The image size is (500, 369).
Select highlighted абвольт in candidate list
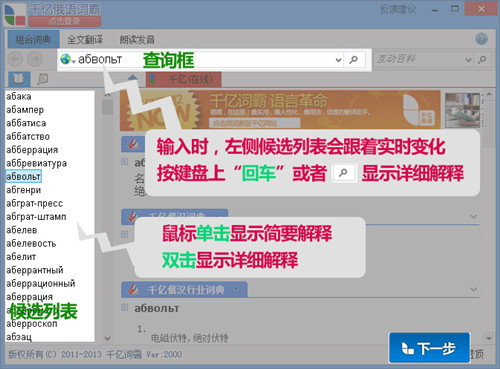[23, 176]
